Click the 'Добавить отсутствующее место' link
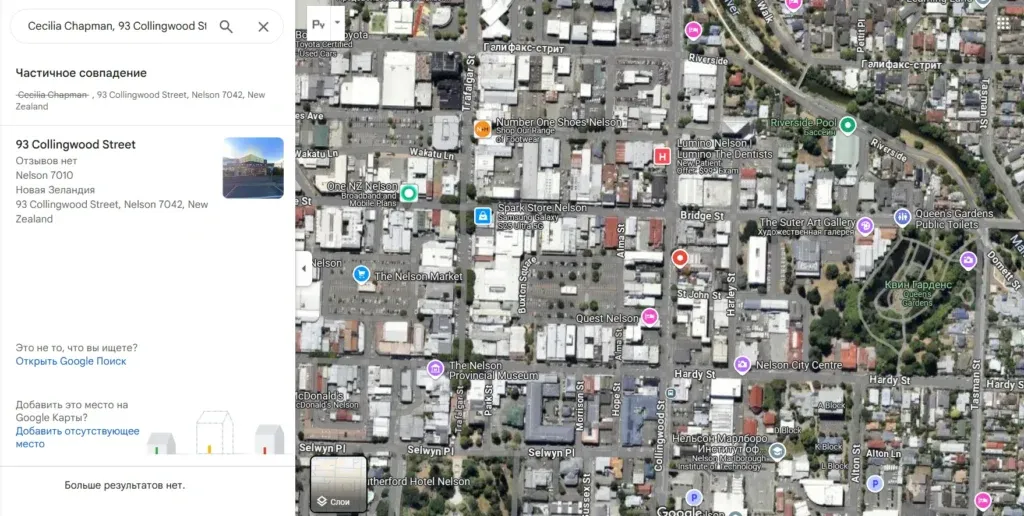The image size is (1024, 516). tap(78, 438)
